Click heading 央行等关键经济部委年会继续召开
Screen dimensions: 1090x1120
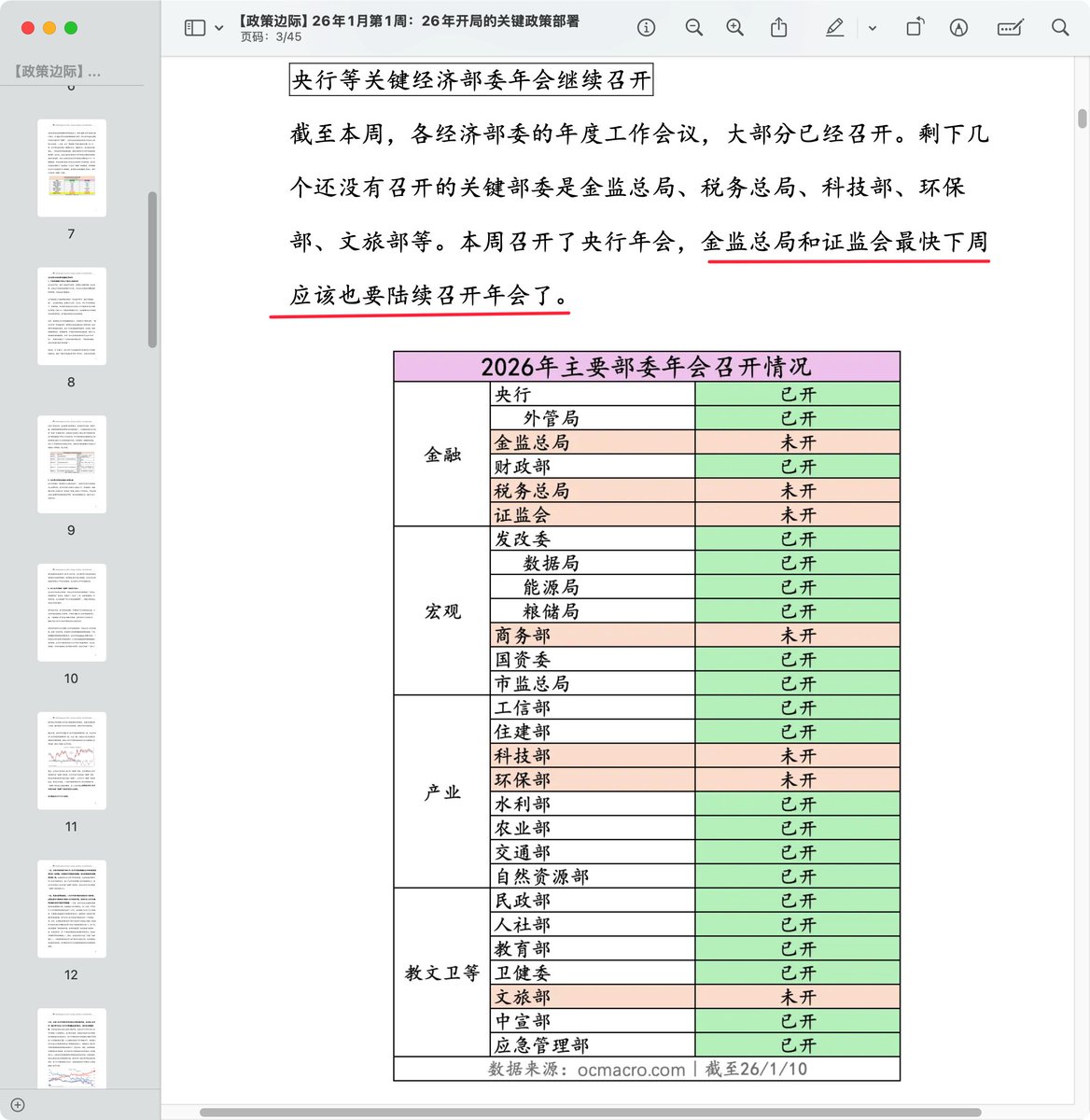[x=471, y=80]
